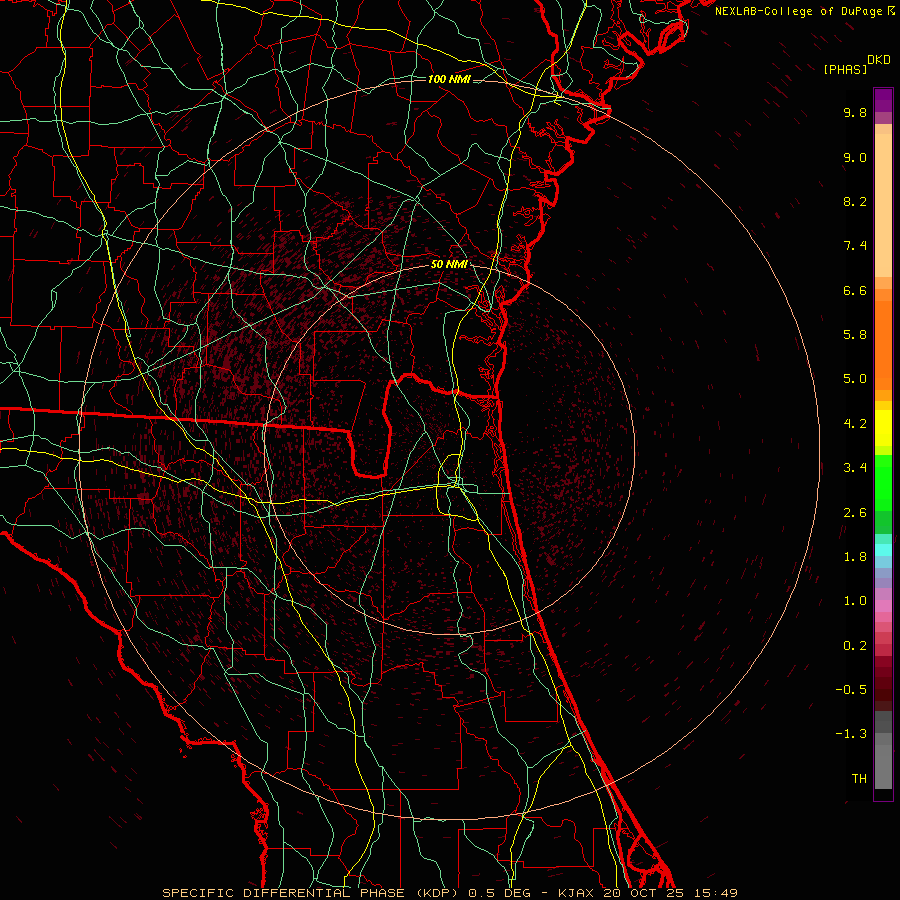Click the [PHAS] units label
The height and width of the screenshot is (900, 900).
[845, 69]
